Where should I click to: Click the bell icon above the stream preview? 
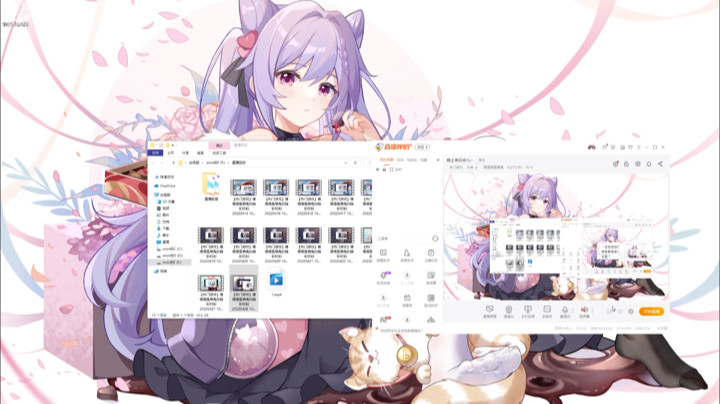click(x=648, y=164)
